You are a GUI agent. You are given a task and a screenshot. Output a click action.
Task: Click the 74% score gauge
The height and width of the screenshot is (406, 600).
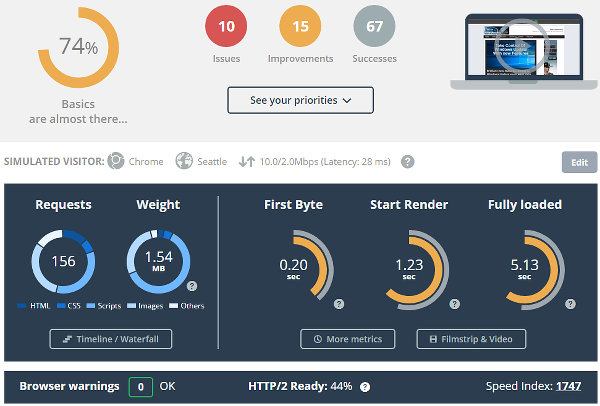(x=78, y=47)
